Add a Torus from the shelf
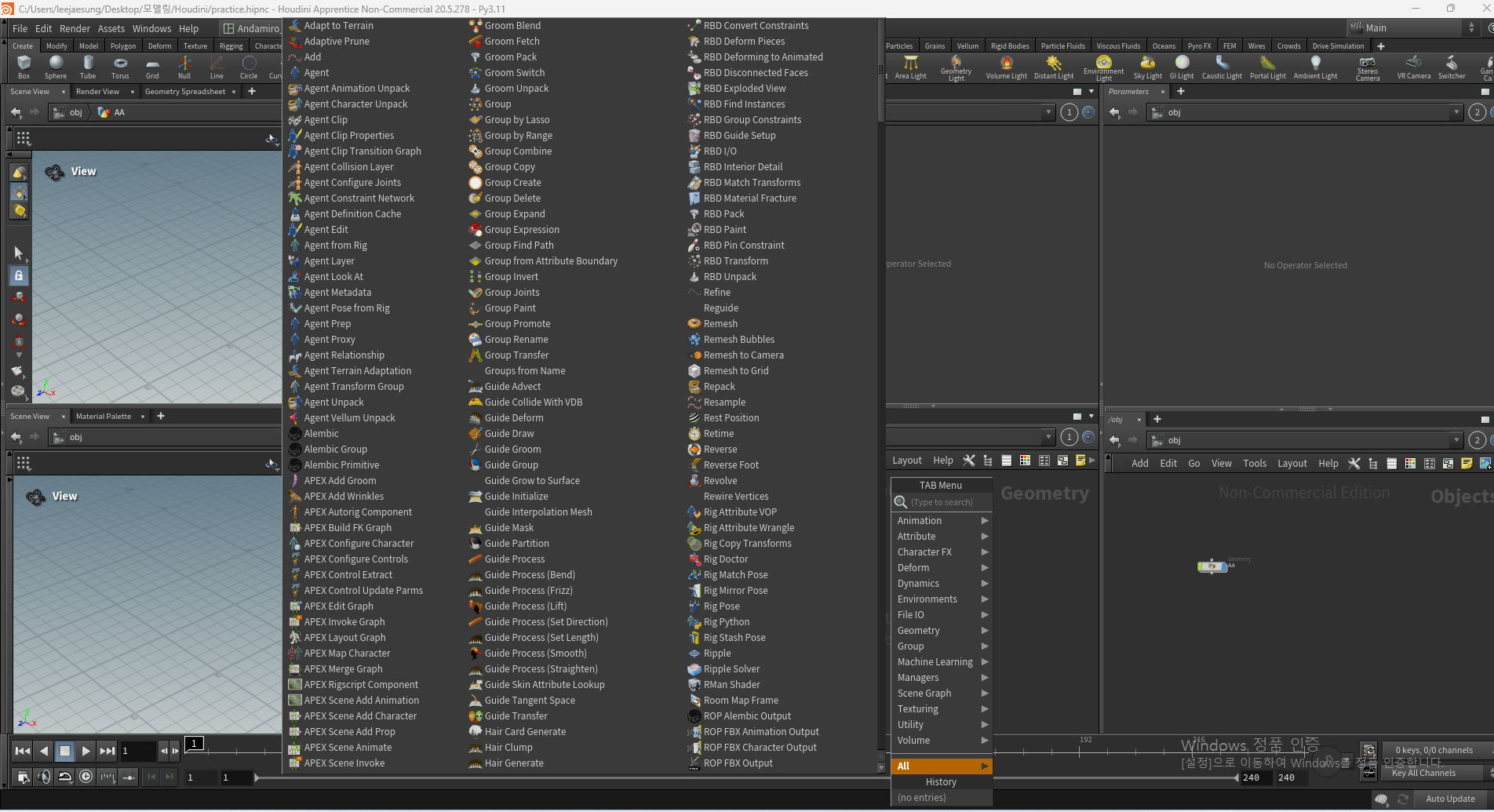Image resolution: width=1494 pixels, height=812 pixels. pos(120,67)
